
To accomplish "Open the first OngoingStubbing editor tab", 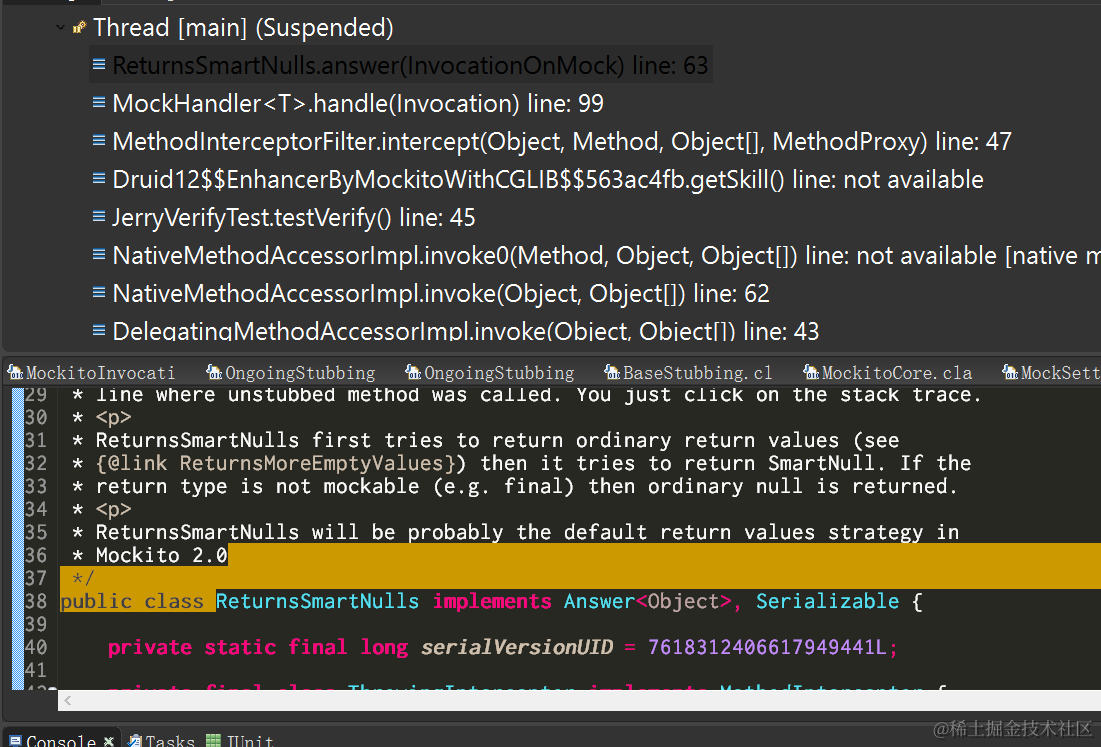I will [291, 373].
